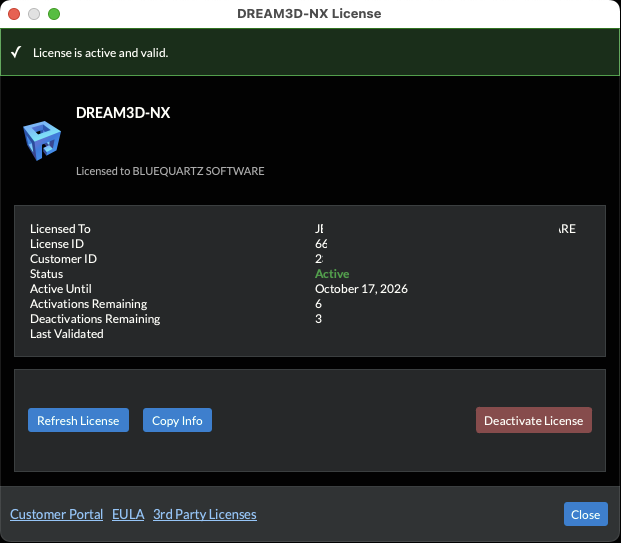
Task: Copy license info with Copy Info
Action: tap(177, 420)
